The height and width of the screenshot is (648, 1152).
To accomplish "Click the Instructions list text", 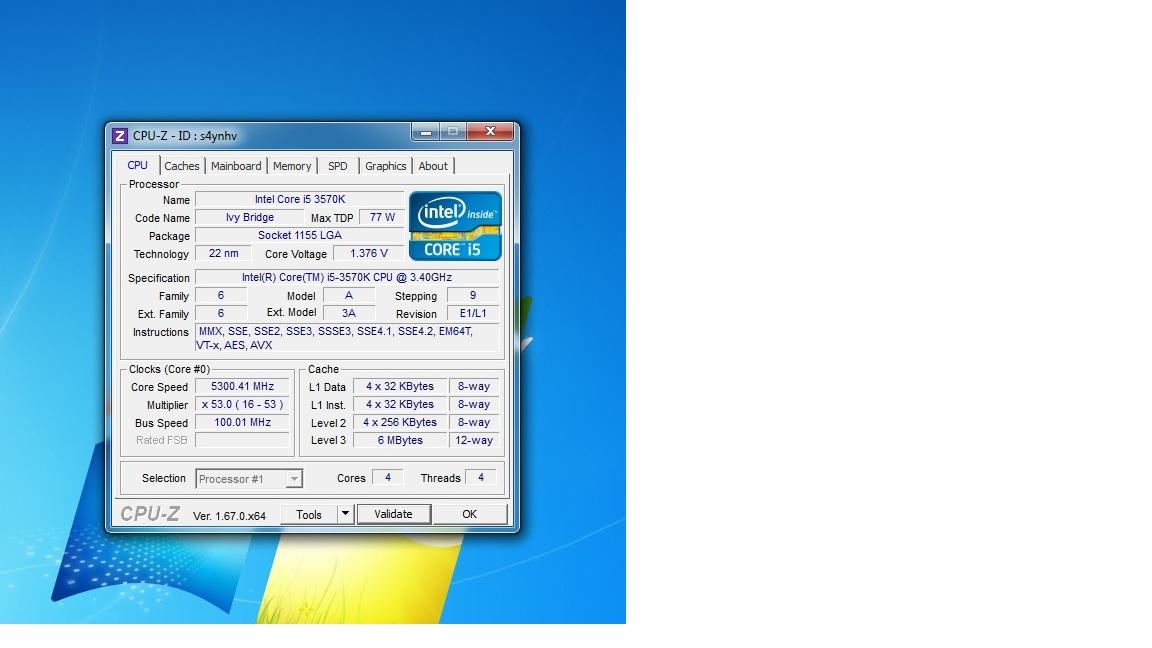I will tap(347, 338).
